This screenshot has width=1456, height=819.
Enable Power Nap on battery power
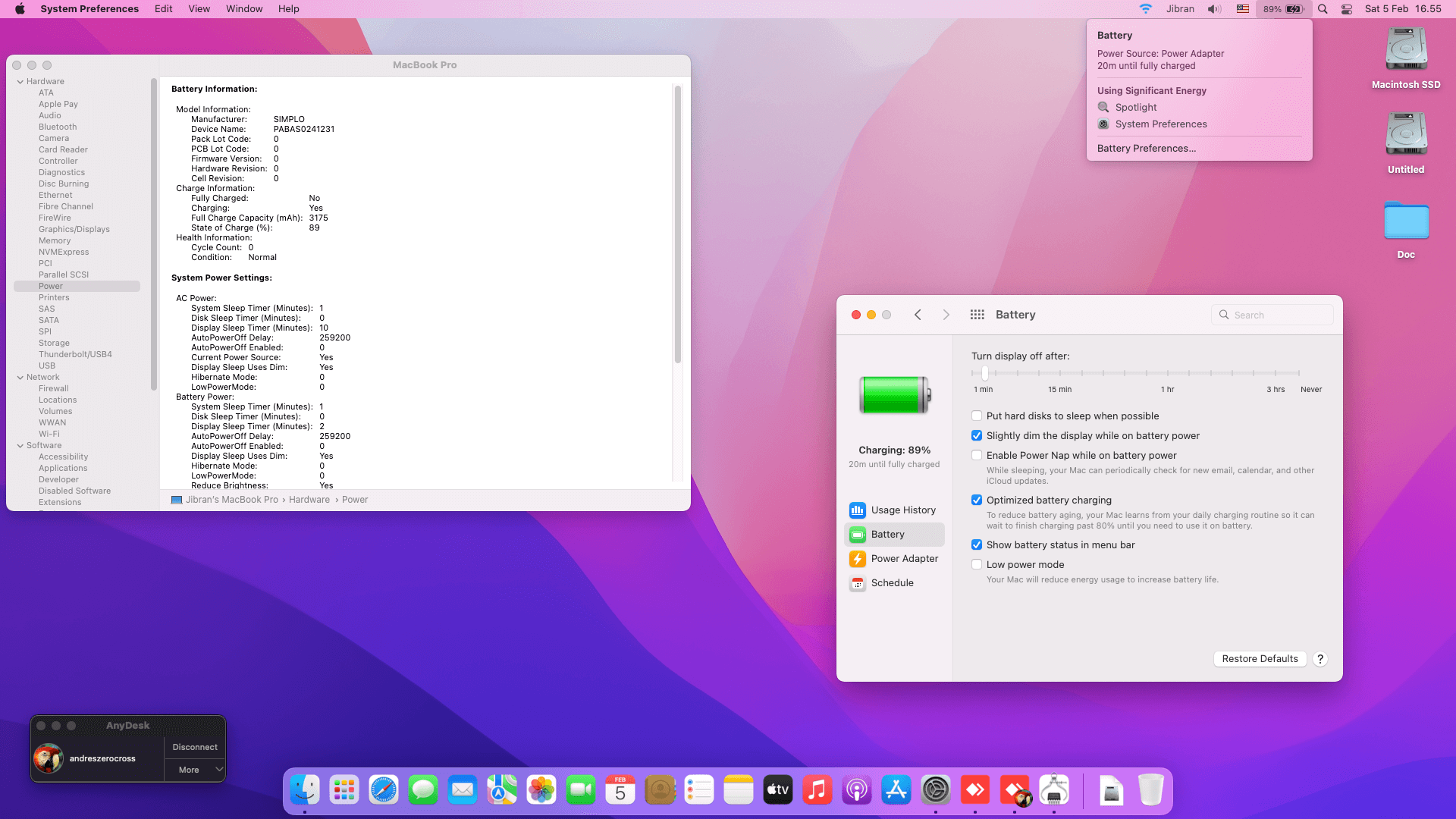click(977, 456)
